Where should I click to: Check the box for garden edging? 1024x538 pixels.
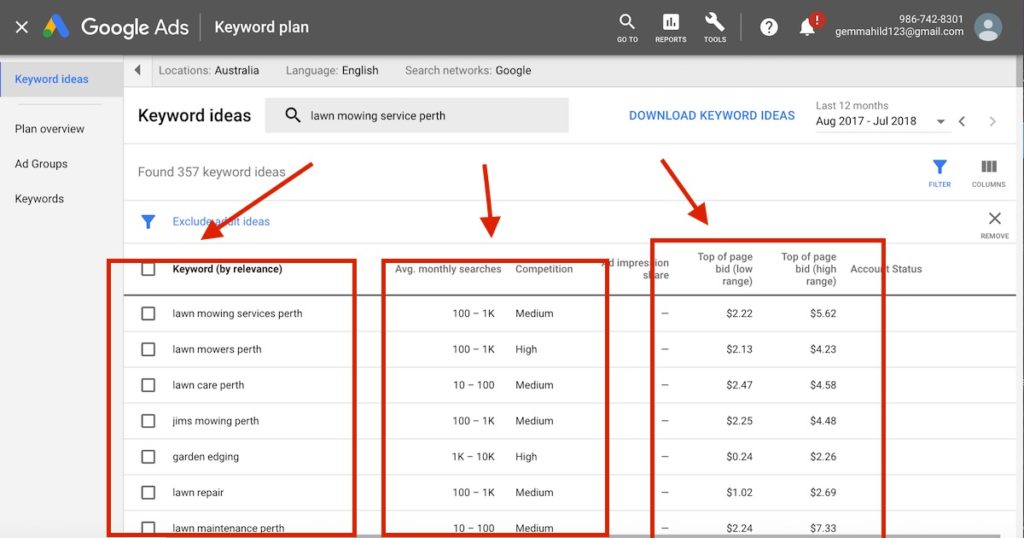(148, 457)
